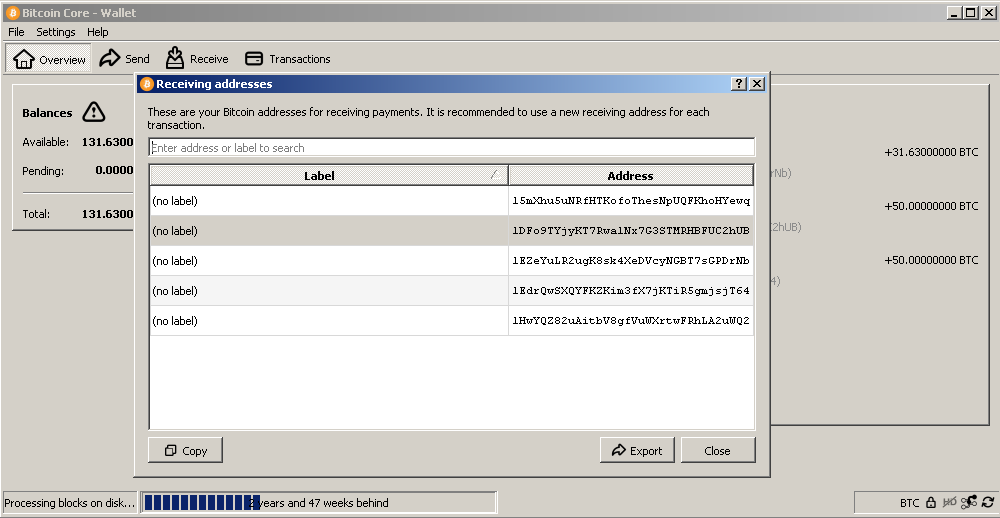Select address 15mXhu5uNRfHTKofoThesNpUQFKhoHYewq
The image size is (1000, 518).
631,201
